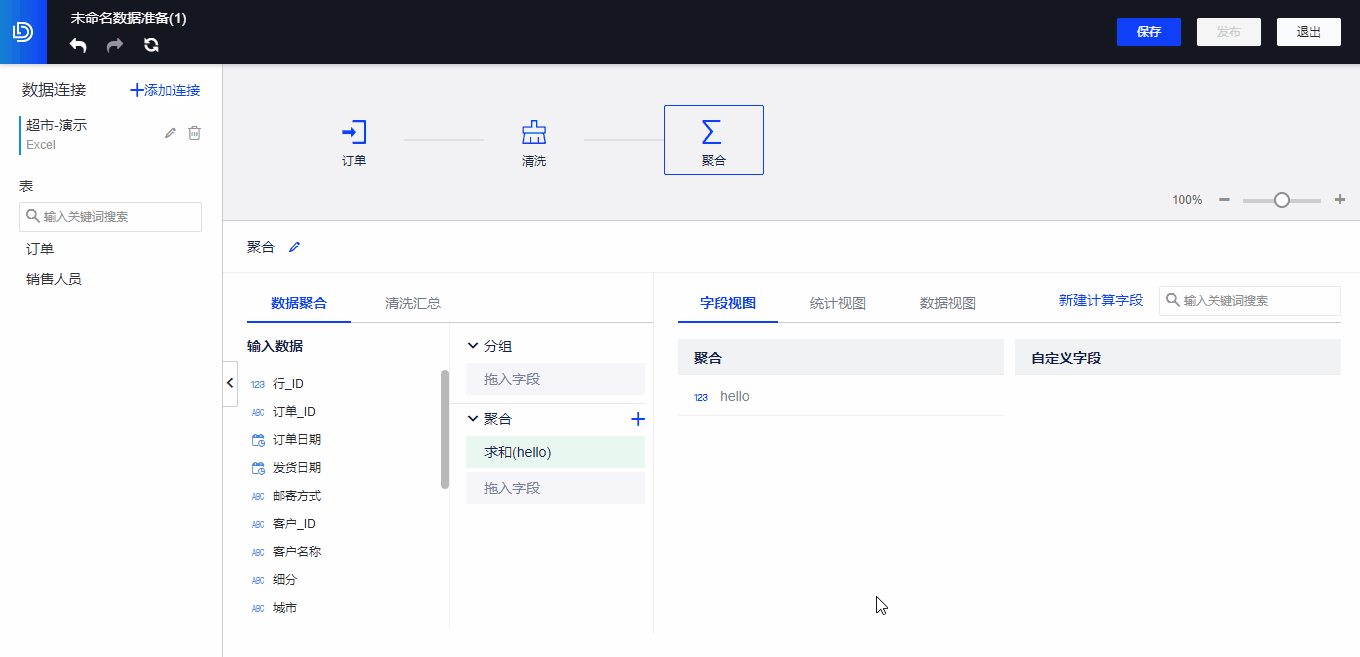Switch to the 清洗汇总 tab
Screen dimensions: 1360x657
[412, 302]
